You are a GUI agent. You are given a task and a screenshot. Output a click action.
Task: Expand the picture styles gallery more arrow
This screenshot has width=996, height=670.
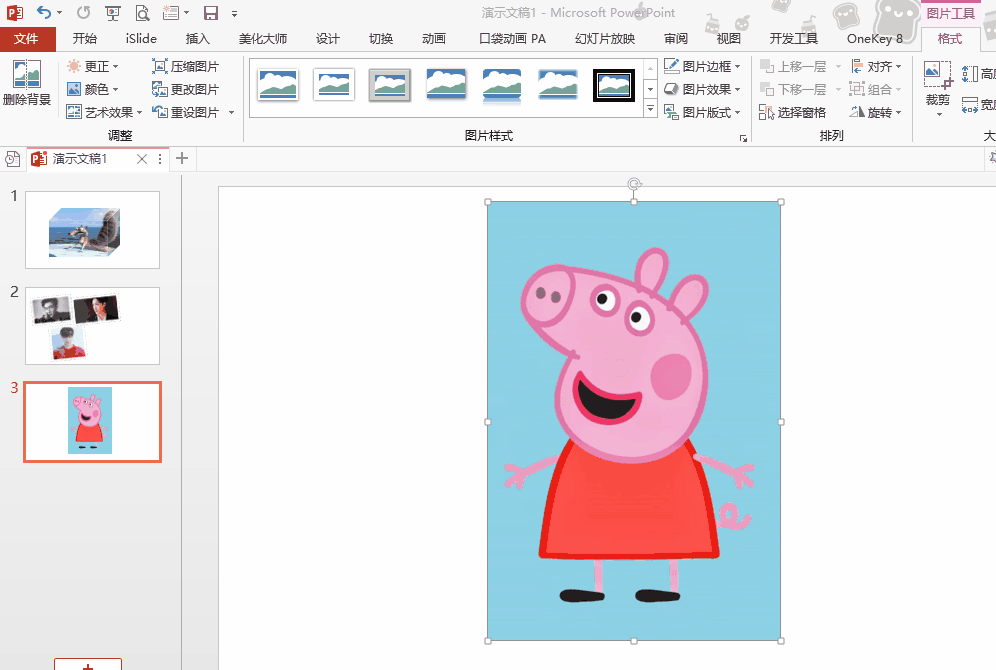(650, 109)
